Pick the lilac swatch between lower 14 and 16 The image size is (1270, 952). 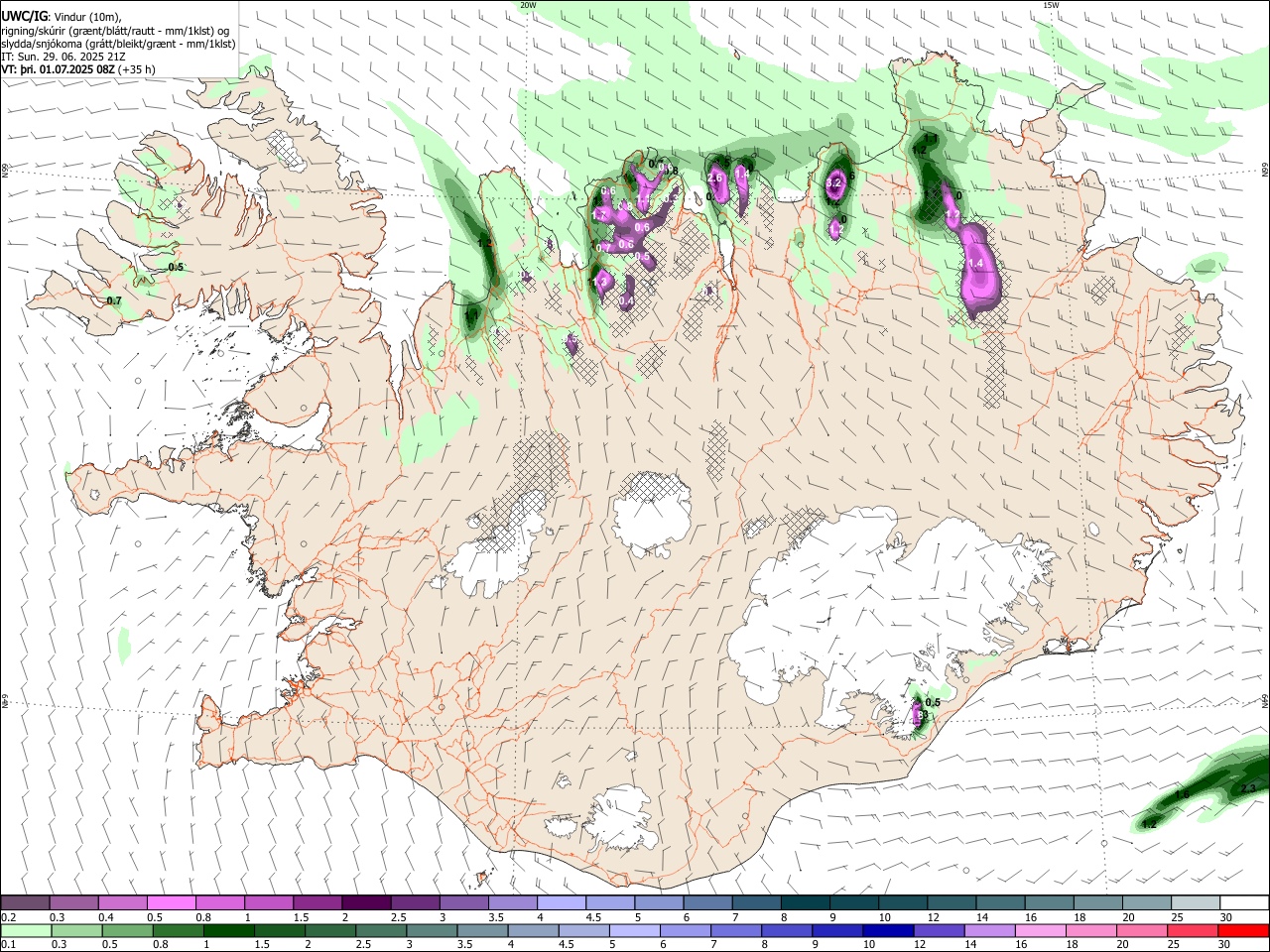(988, 931)
